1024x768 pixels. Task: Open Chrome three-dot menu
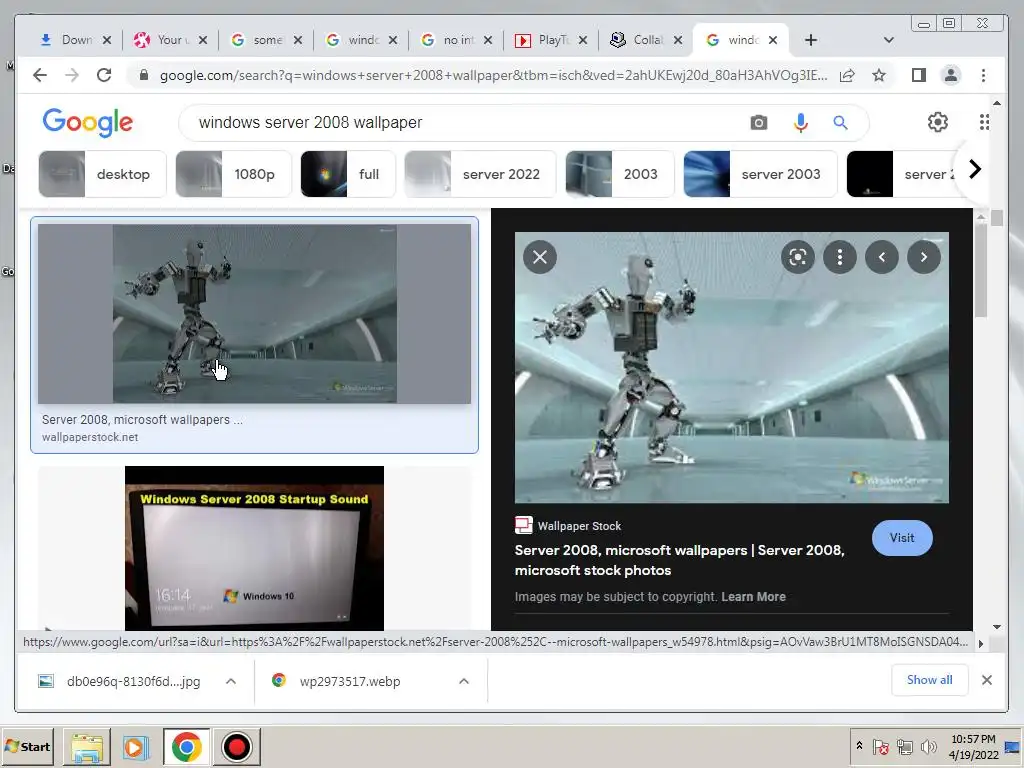[x=984, y=75]
